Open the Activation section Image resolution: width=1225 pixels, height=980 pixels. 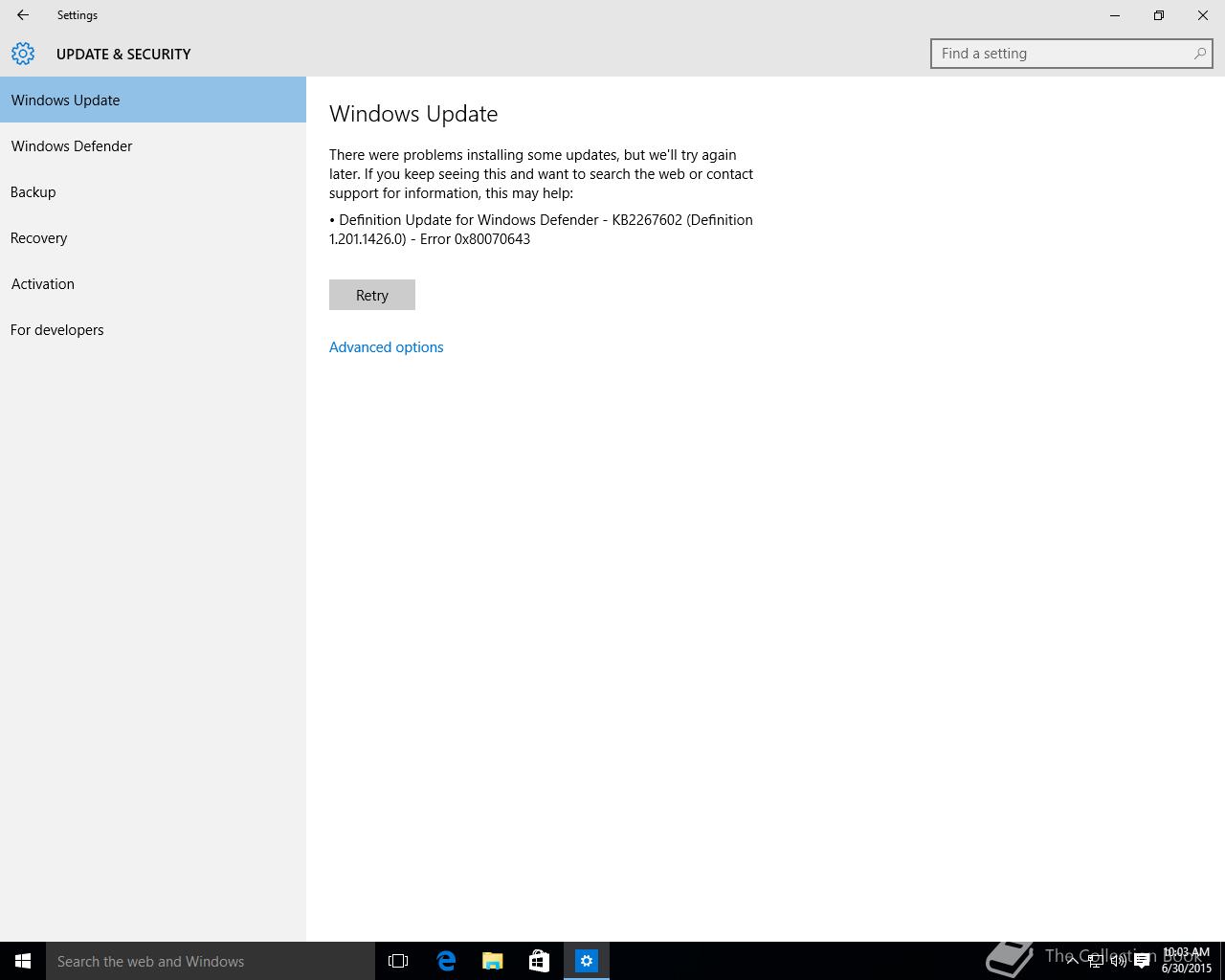[x=153, y=283]
